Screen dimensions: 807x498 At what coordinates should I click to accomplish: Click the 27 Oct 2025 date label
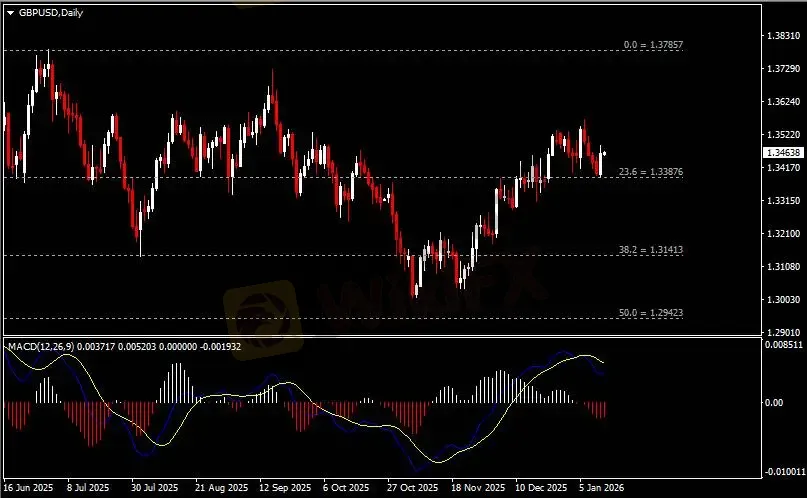tap(413, 489)
